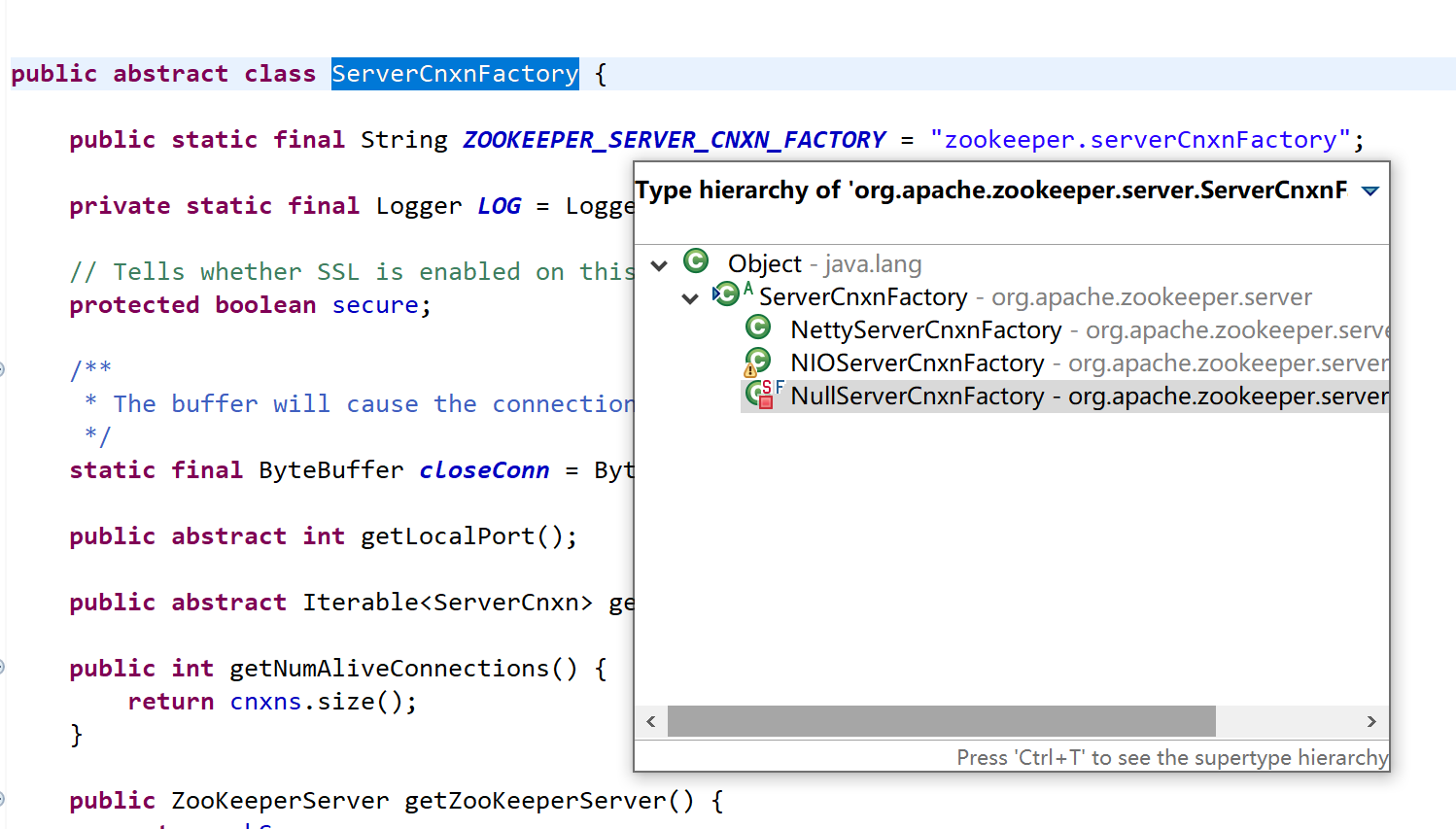
Task: Click the getZooKeeperServer() method name
Action: point(549,801)
